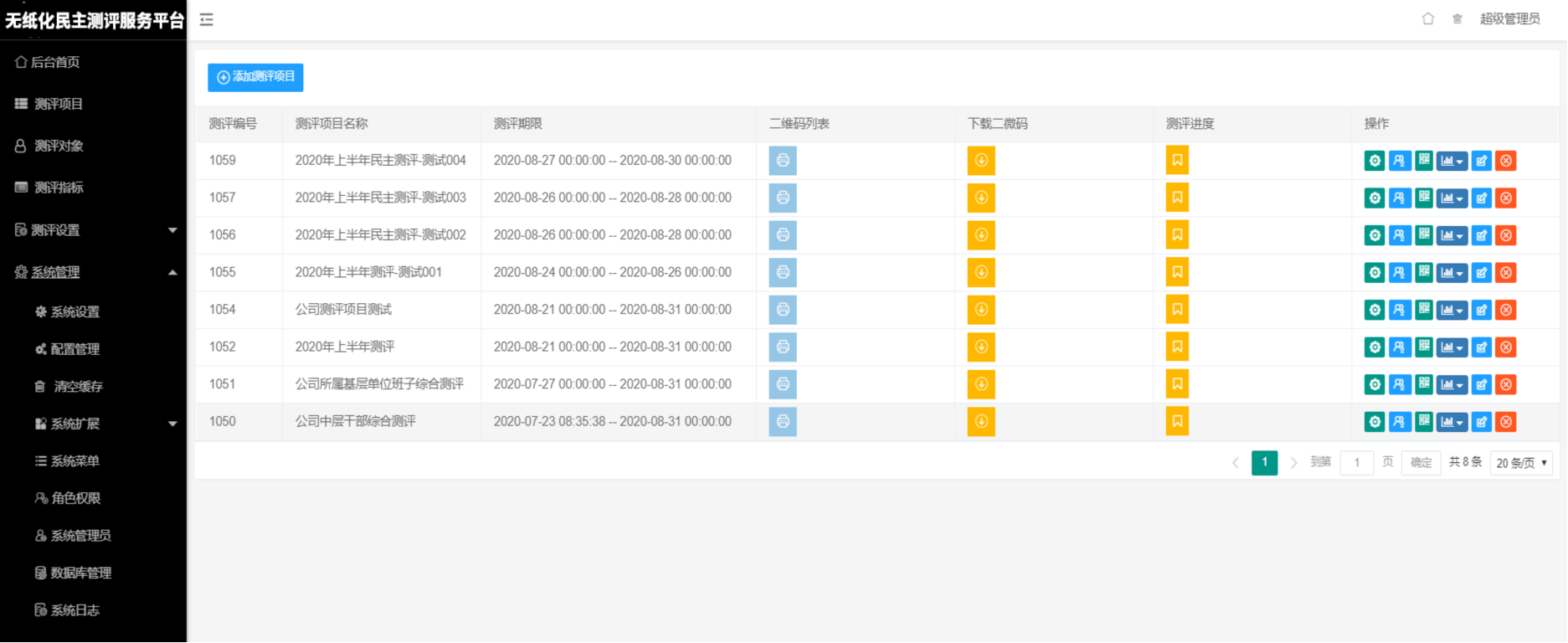View evaluation progress bookmark for project 1050
This screenshot has height=643, width=1568.
click(1177, 421)
